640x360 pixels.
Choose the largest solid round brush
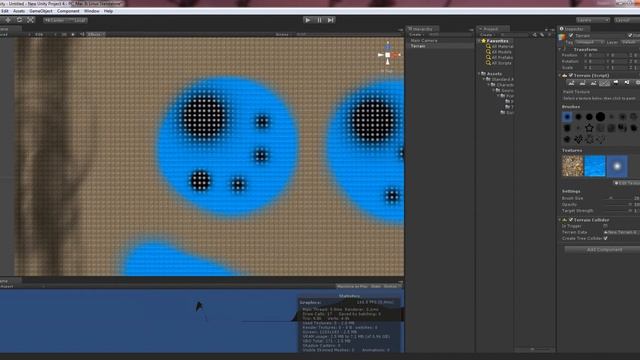click(x=600, y=117)
